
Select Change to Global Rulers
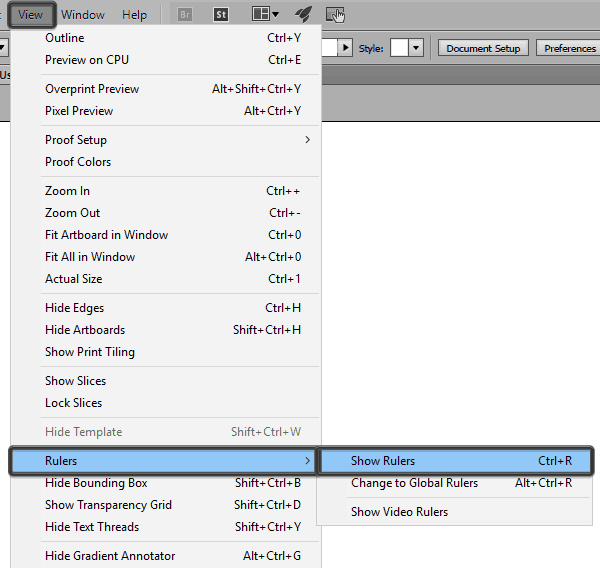pos(455,483)
